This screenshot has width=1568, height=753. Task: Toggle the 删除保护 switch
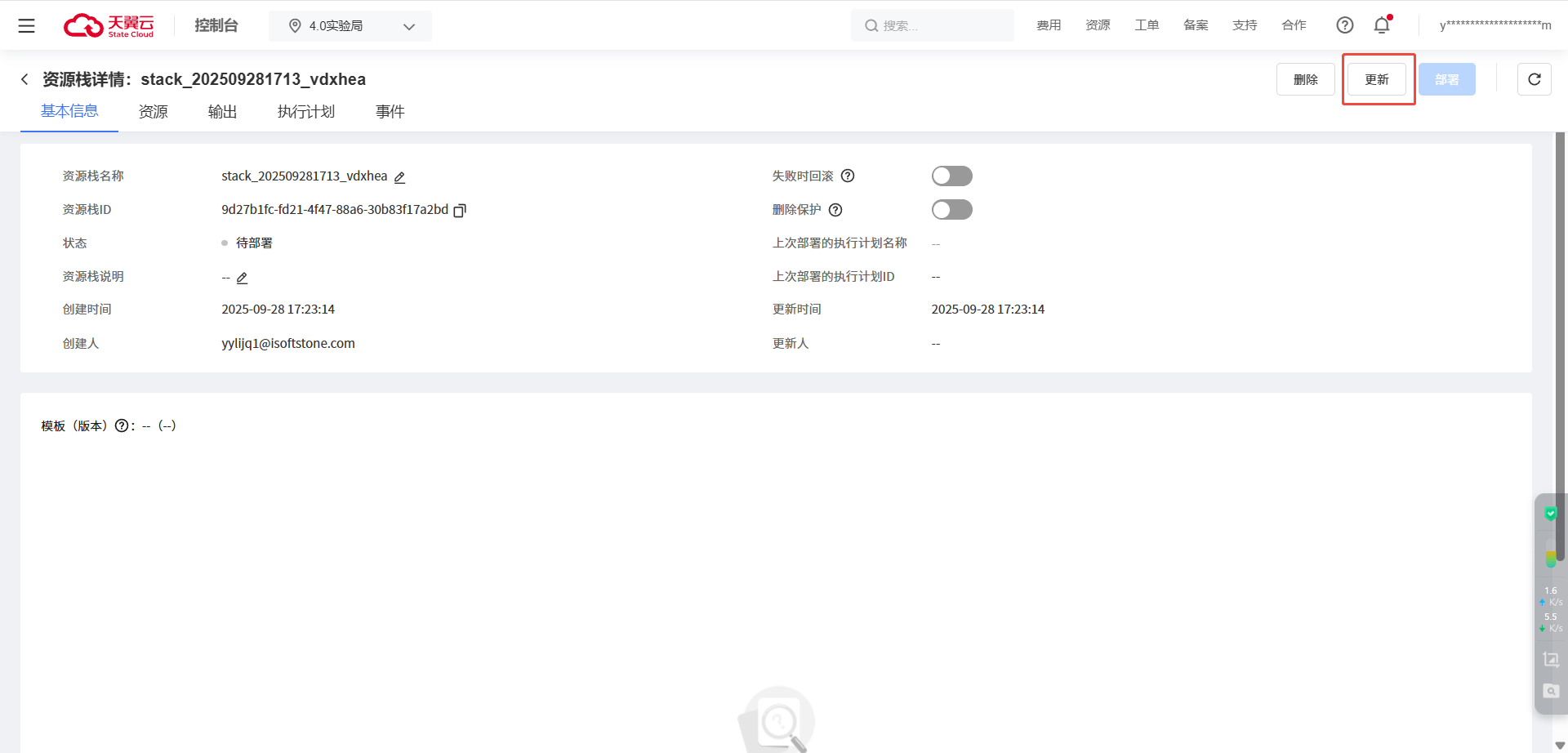(x=952, y=210)
